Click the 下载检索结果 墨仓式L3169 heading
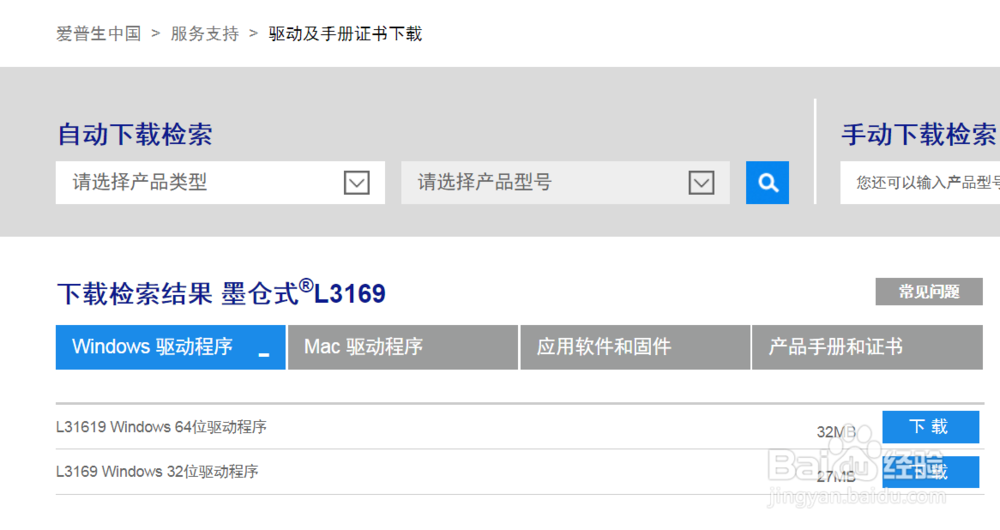 click(221, 293)
